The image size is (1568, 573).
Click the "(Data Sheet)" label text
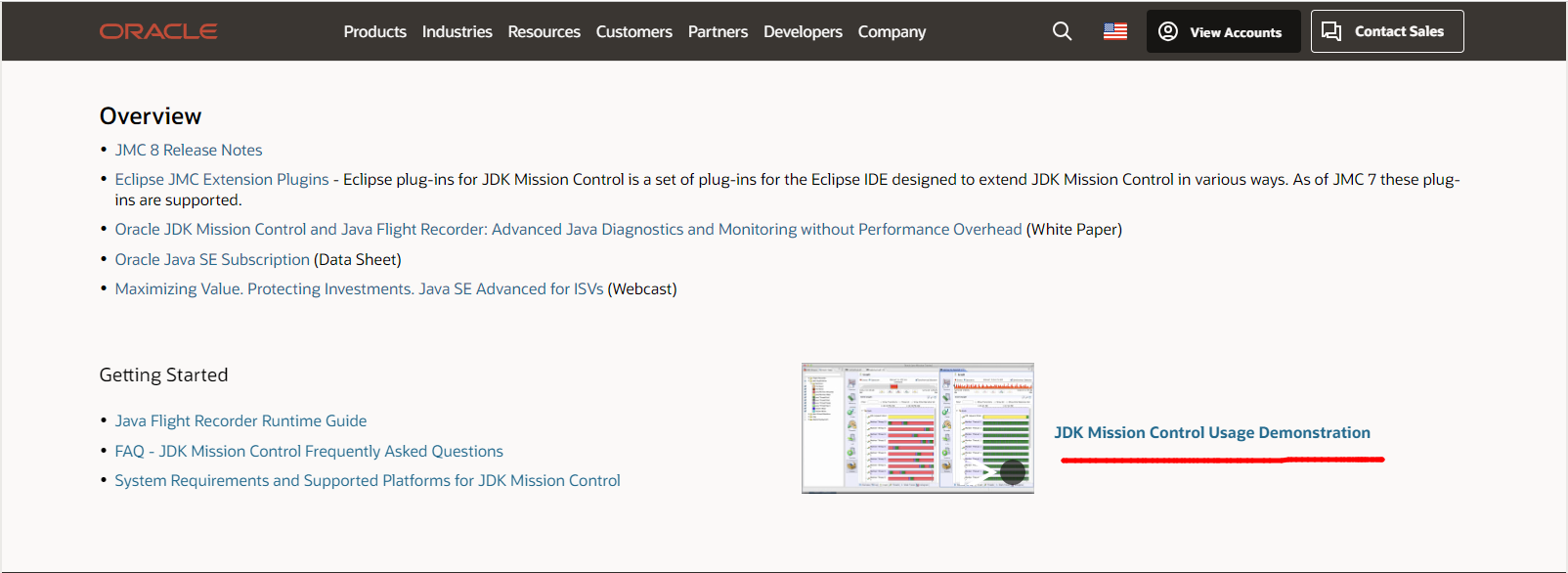coord(358,259)
